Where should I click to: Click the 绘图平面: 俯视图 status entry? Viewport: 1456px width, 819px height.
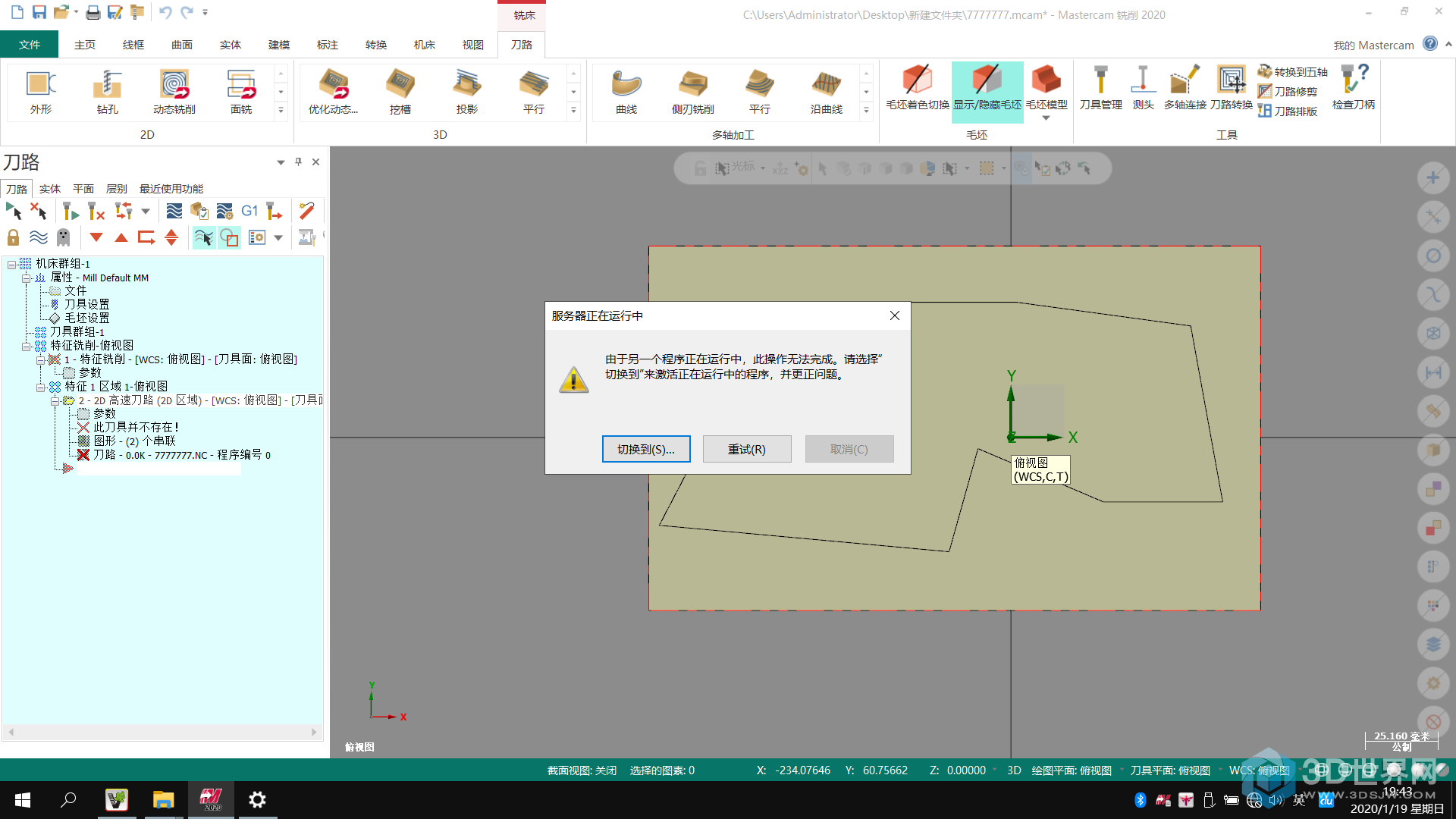pos(1072,770)
